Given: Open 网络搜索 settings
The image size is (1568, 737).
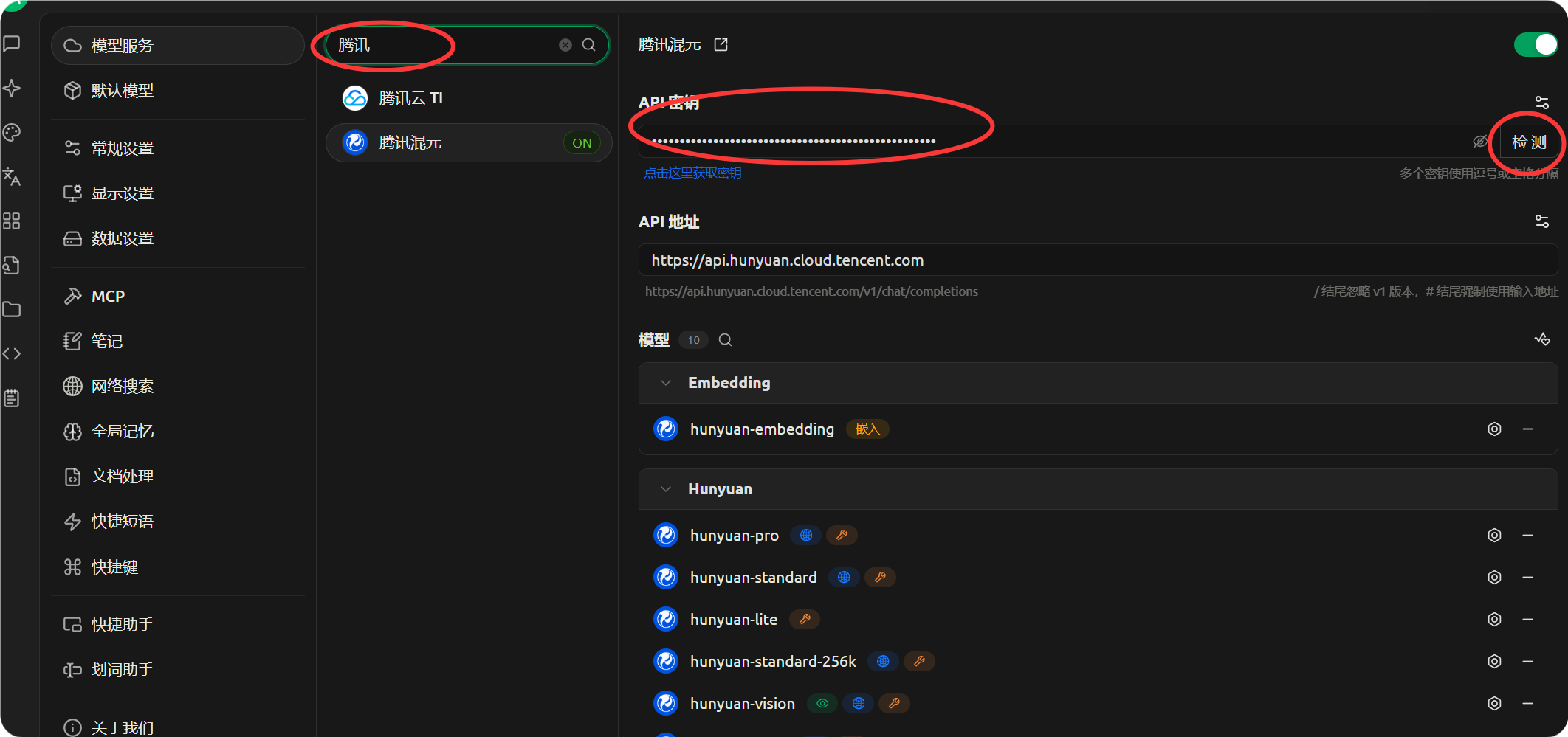Looking at the screenshot, I should (x=178, y=387).
